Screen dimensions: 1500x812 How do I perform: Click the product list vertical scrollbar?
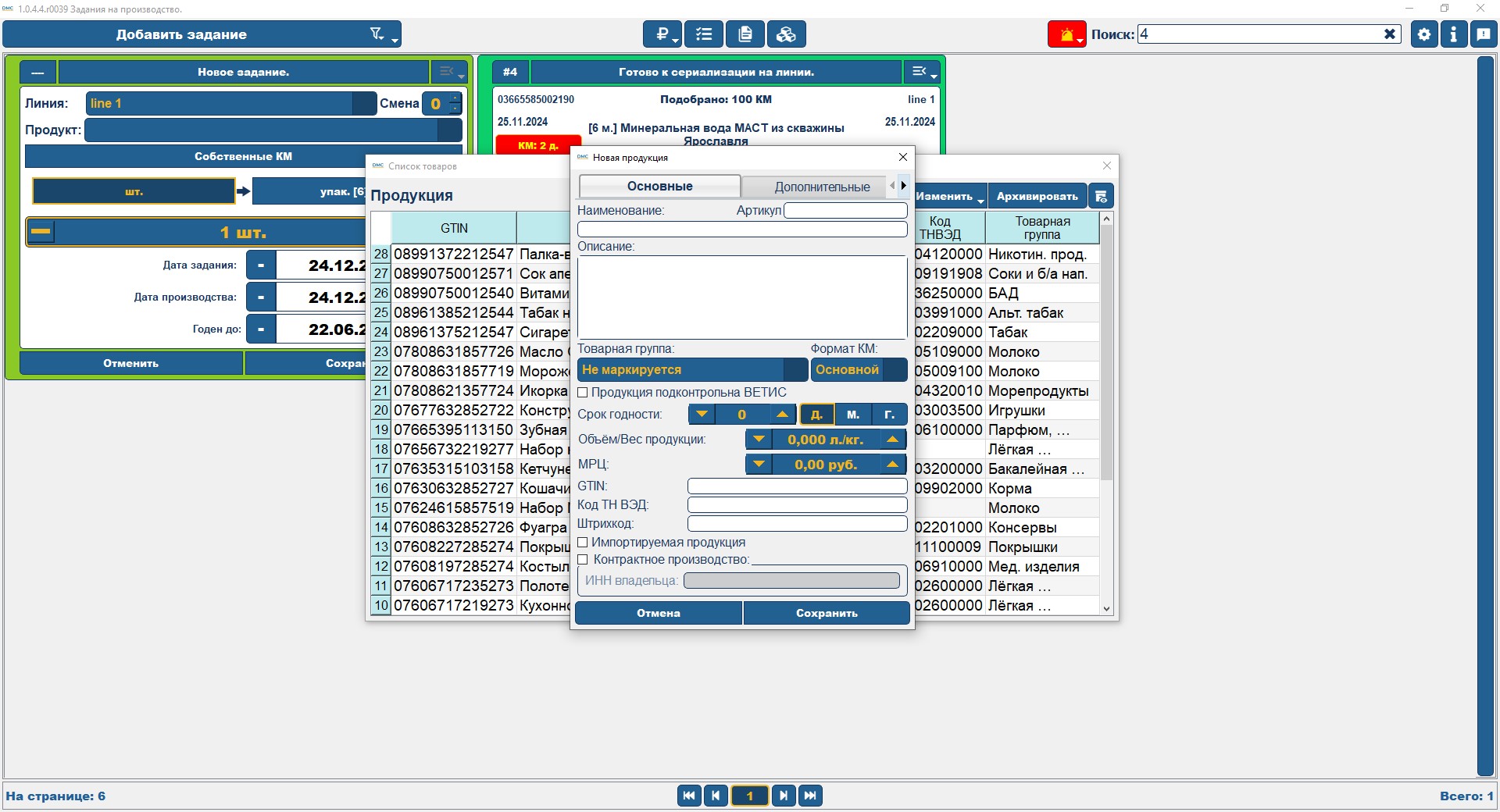pos(1106,351)
